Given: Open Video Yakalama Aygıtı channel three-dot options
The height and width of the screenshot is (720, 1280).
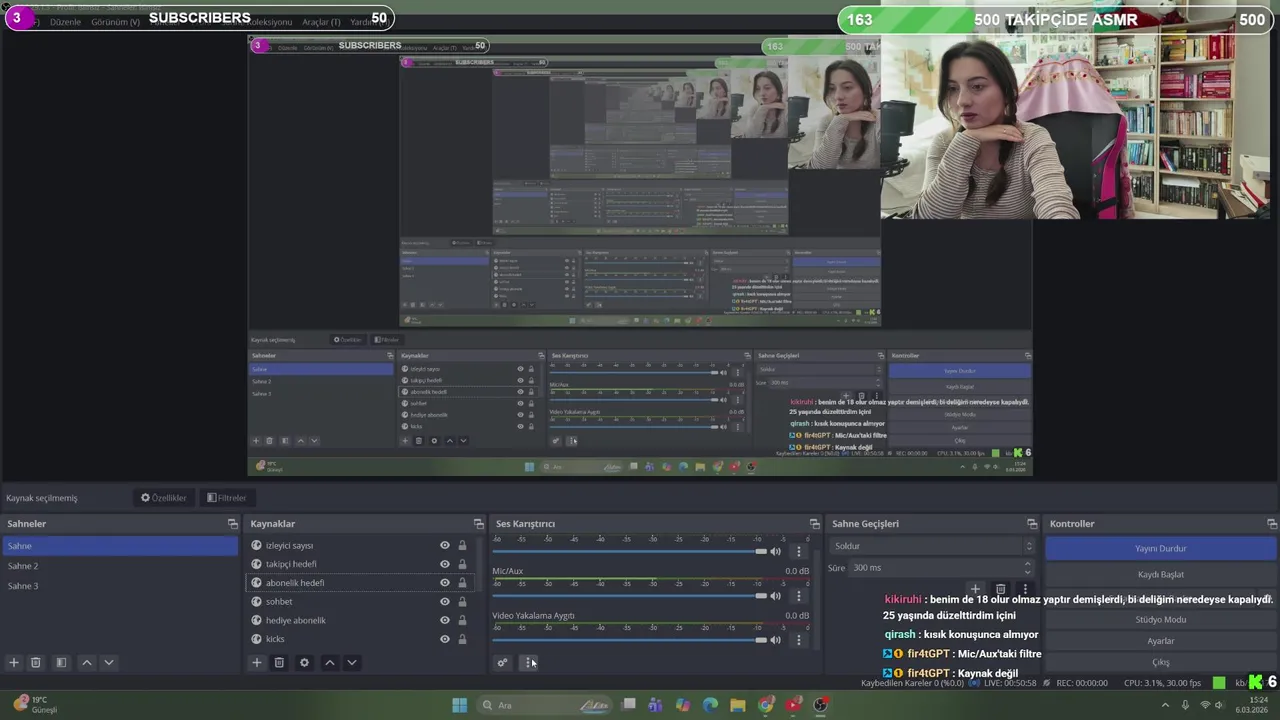Looking at the screenshot, I should pos(798,640).
